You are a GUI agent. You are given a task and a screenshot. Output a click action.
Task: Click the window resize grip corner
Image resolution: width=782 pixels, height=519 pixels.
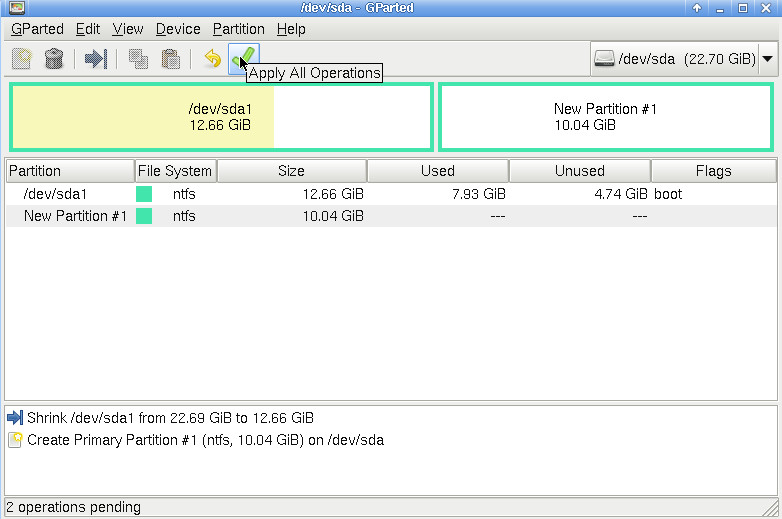point(771,508)
